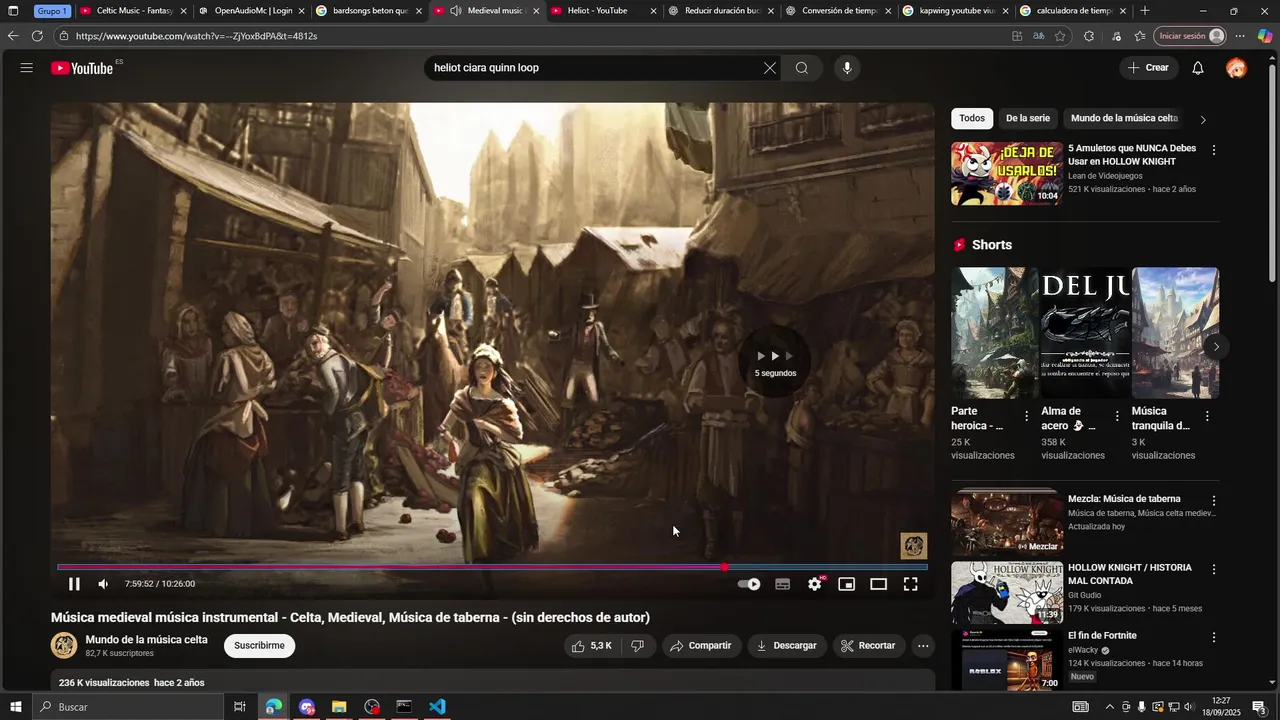Open the browser extensions puzzle icon

pyautogui.click(x=1088, y=36)
